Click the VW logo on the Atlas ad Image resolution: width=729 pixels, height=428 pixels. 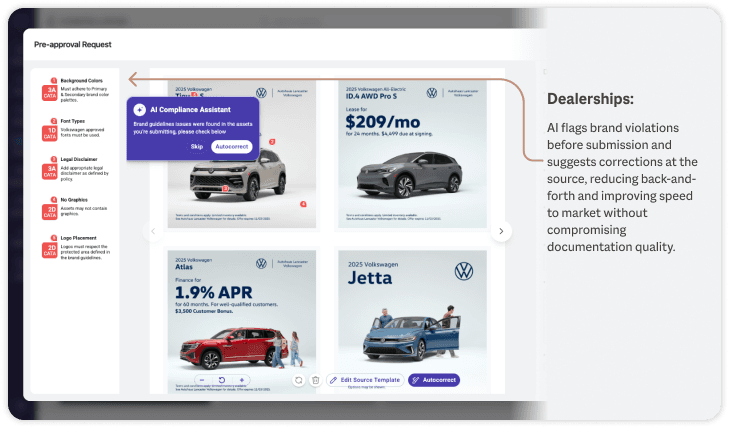tap(261, 263)
